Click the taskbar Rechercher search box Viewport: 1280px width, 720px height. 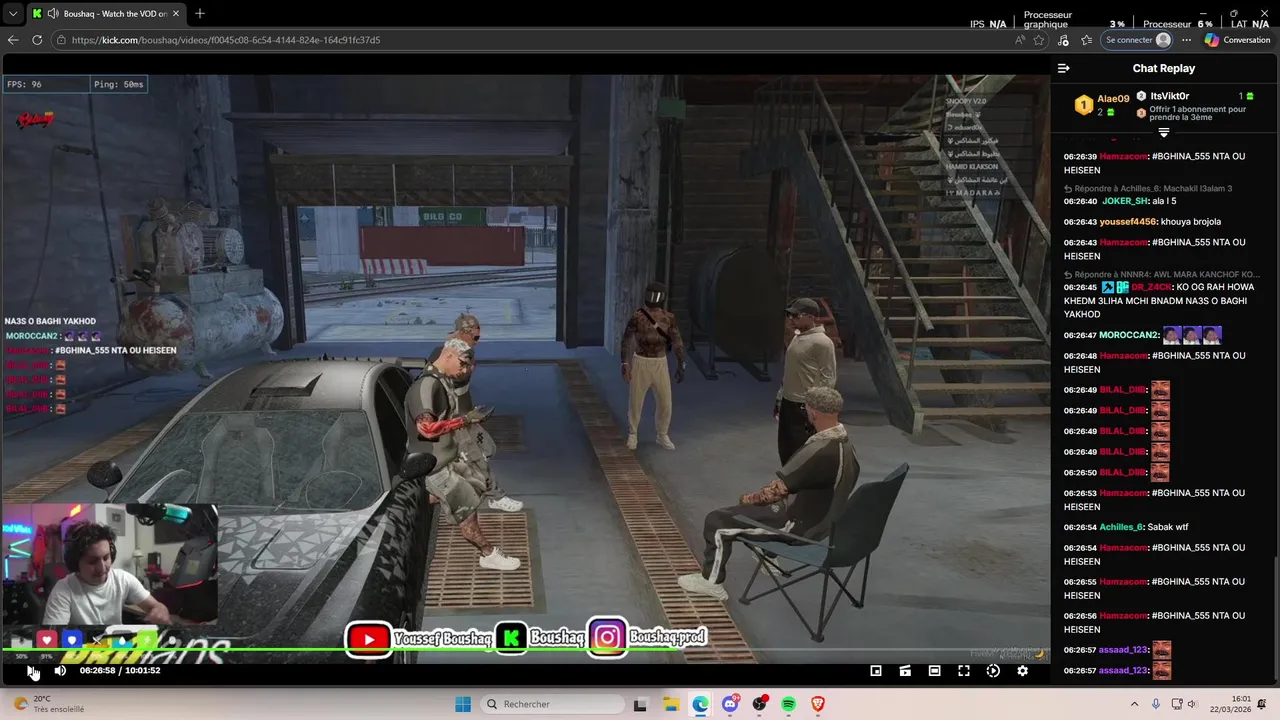(x=552, y=704)
